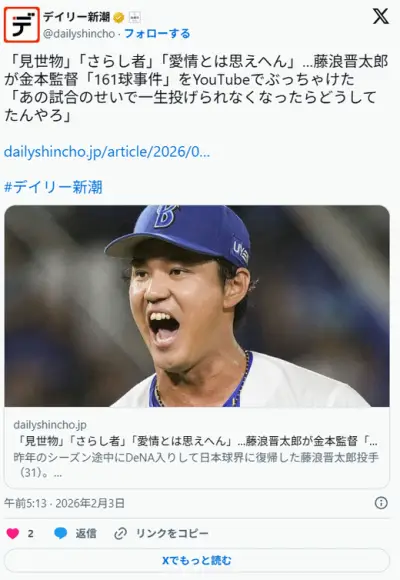Like the post with heart icon

(13, 533)
